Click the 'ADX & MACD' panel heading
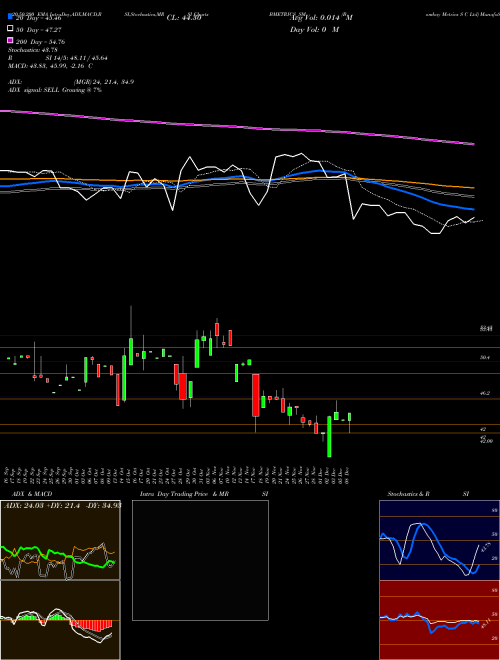The width and height of the screenshot is (500, 660). [x=32, y=494]
